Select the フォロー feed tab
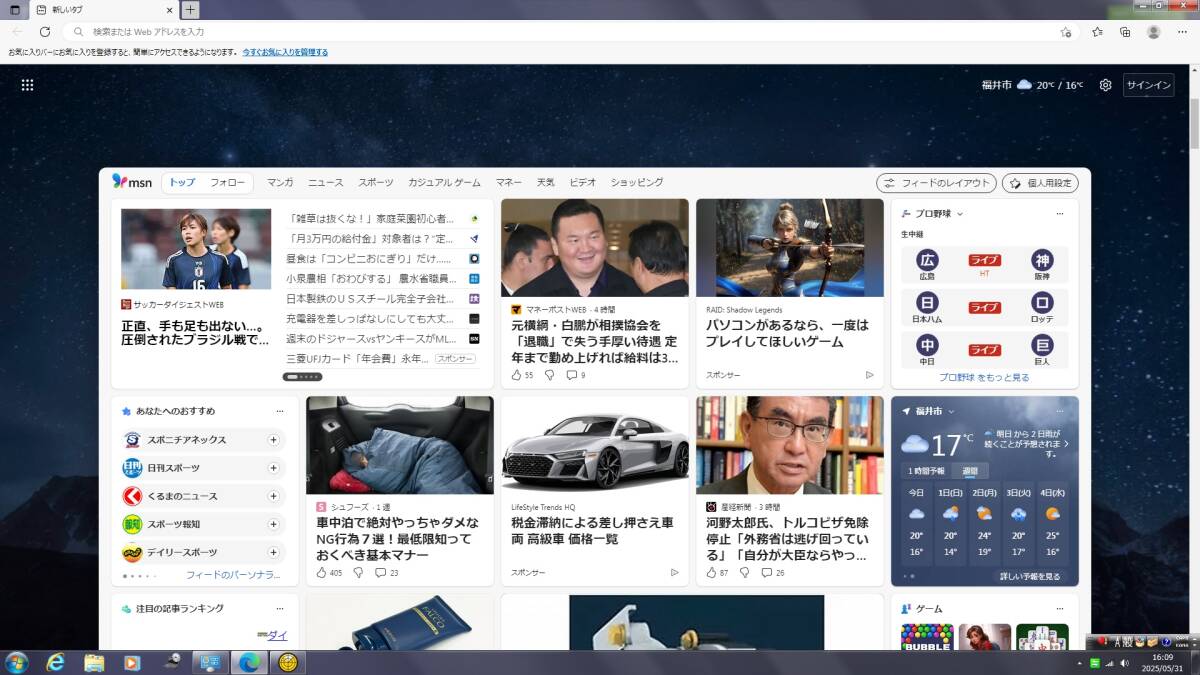The height and width of the screenshot is (675, 1200). [228, 183]
